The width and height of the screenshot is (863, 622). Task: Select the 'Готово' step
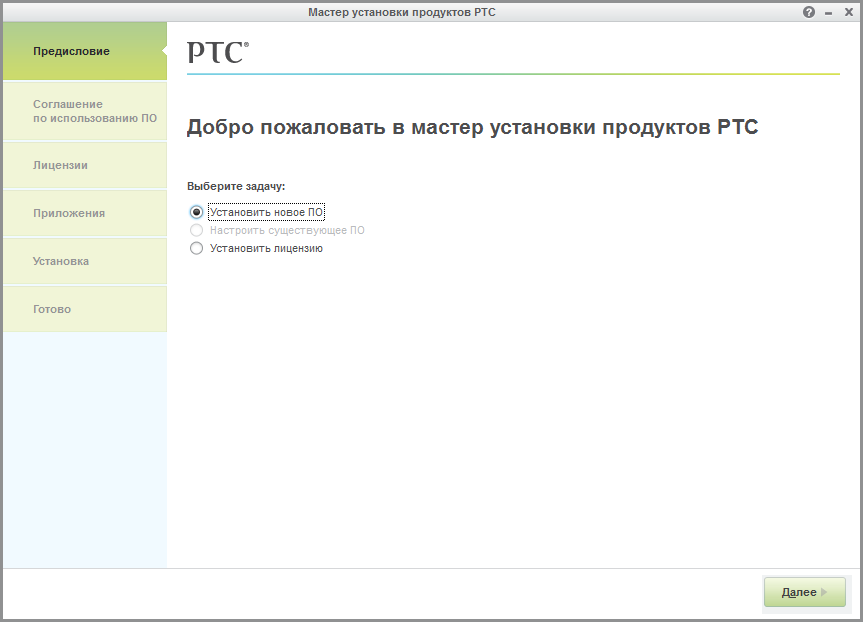click(85, 309)
